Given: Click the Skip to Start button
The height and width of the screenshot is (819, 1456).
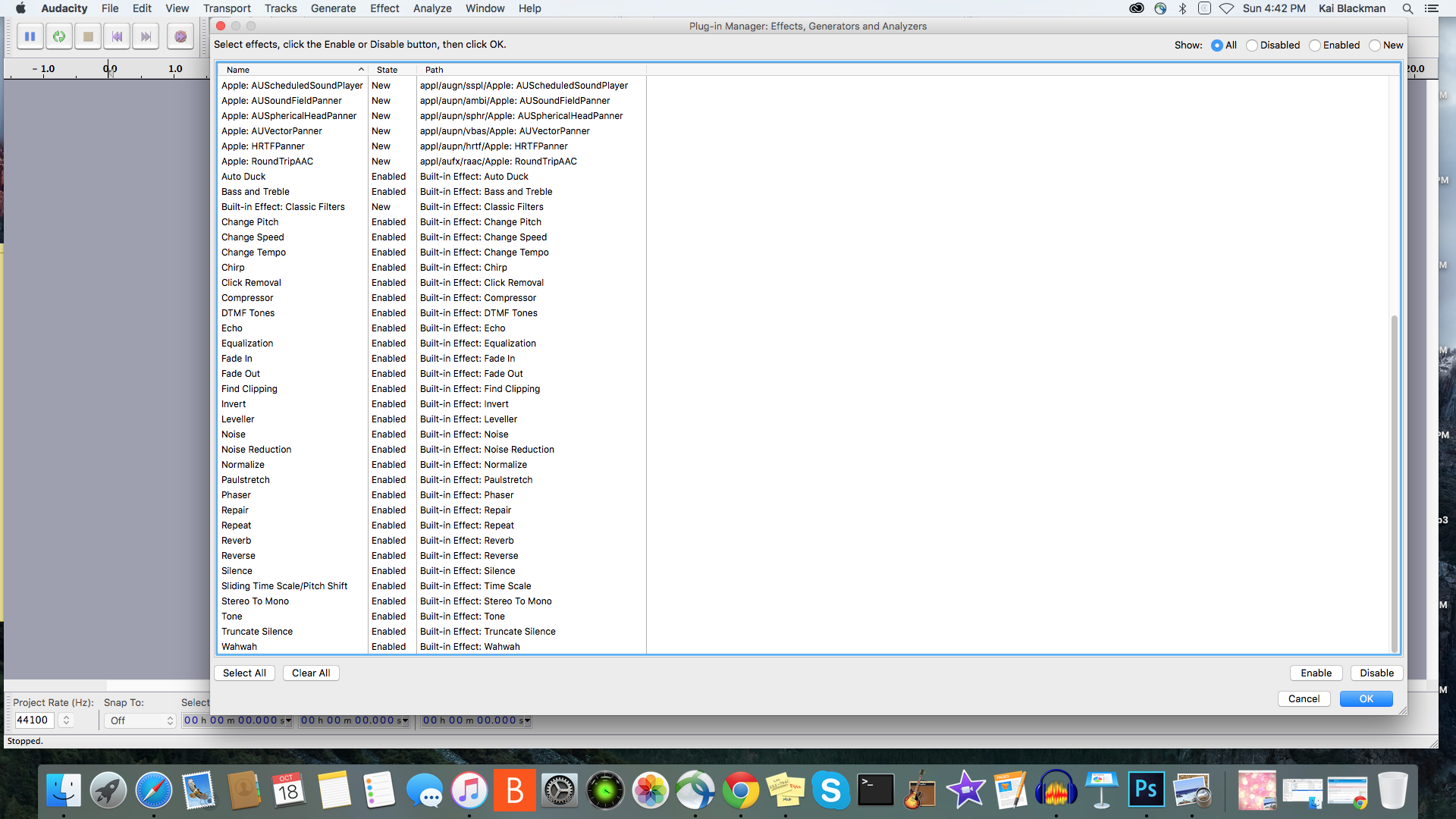Looking at the screenshot, I should click(117, 36).
